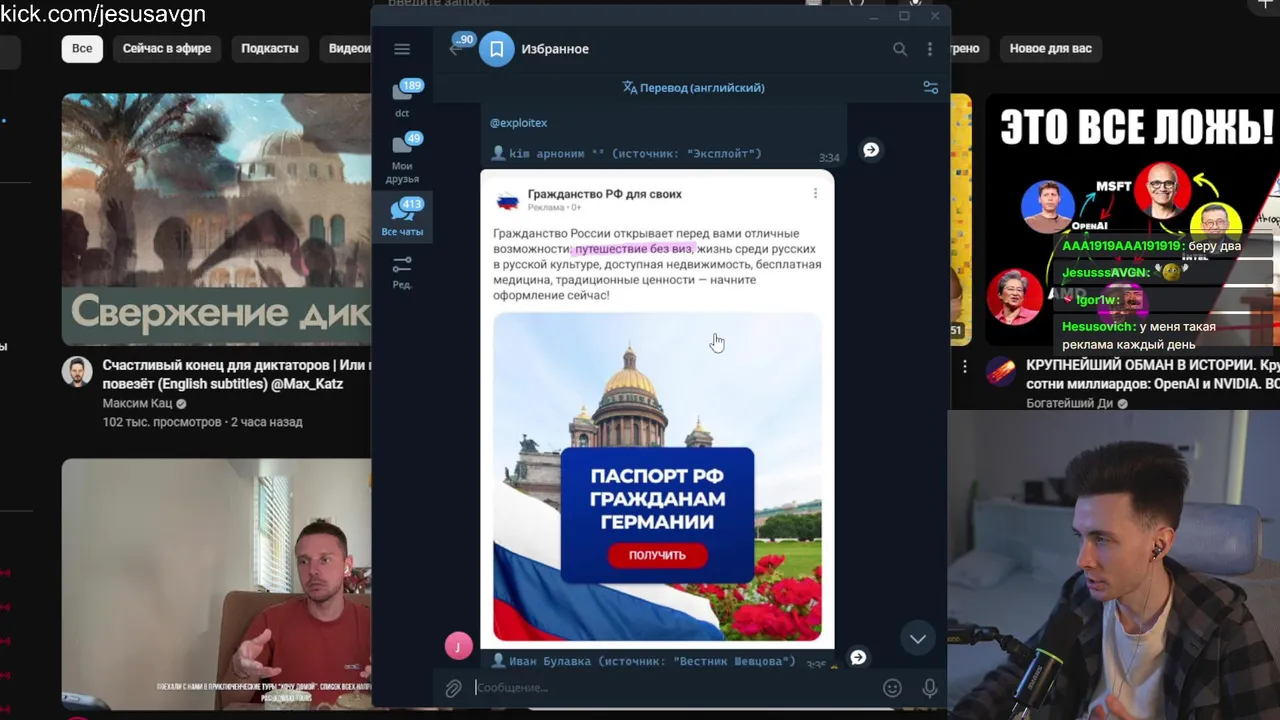Search within the Избранное chat
Viewport: 1280px width, 720px height.
[900, 49]
